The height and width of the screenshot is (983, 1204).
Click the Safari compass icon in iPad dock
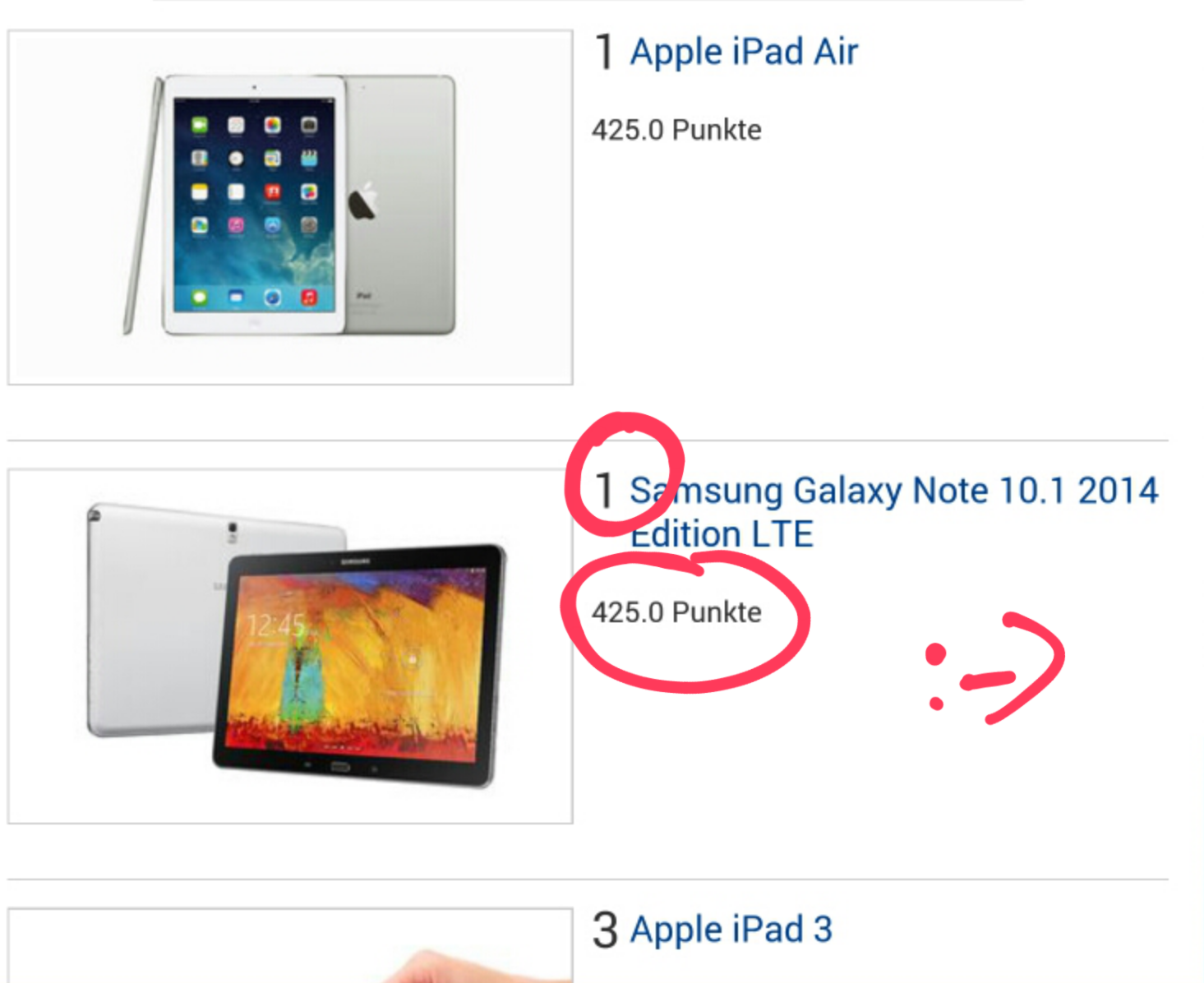coord(272,298)
